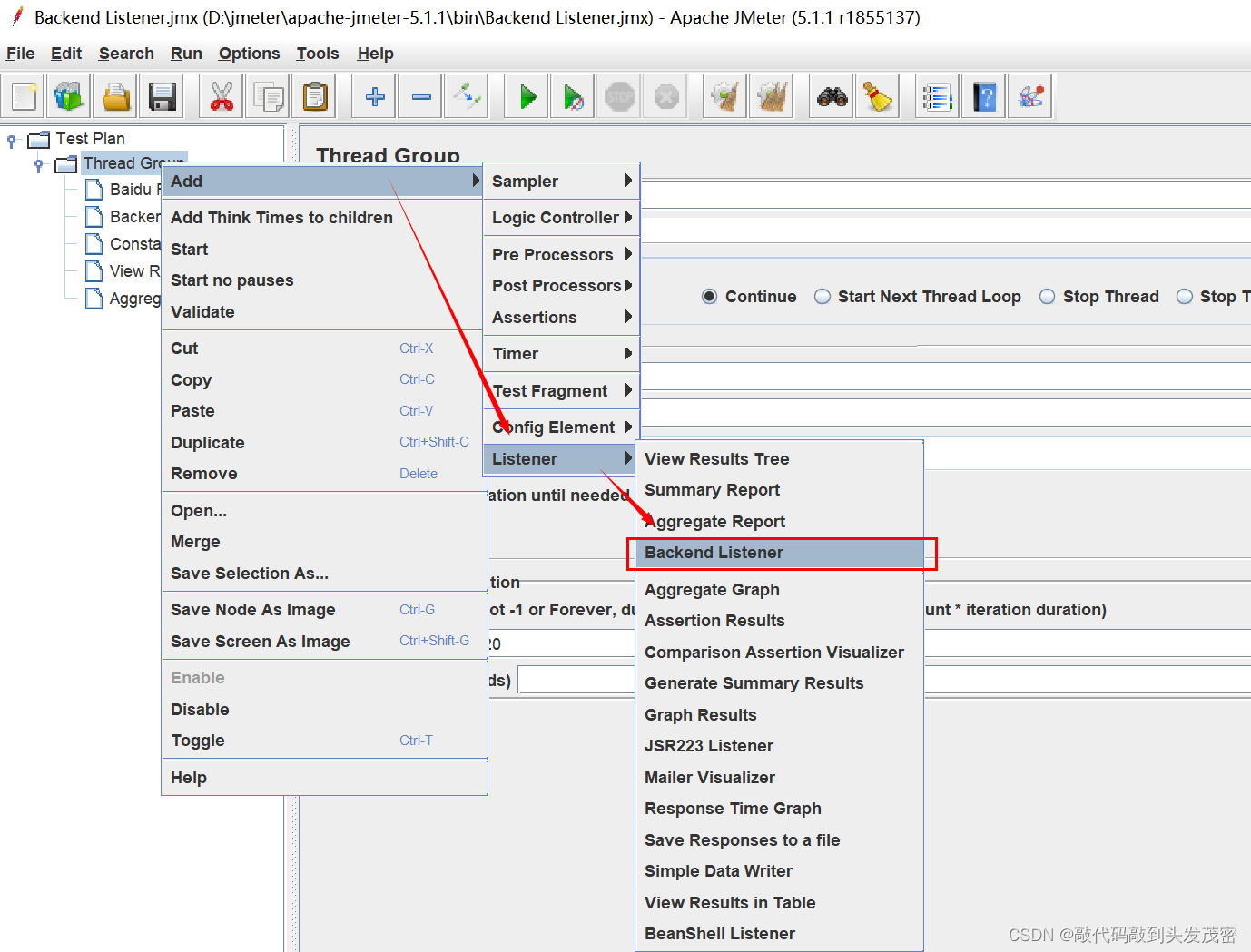Select Start Next Thread Loop radio button
The height and width of the screenshot is (952, 1251).
[823, 297]
